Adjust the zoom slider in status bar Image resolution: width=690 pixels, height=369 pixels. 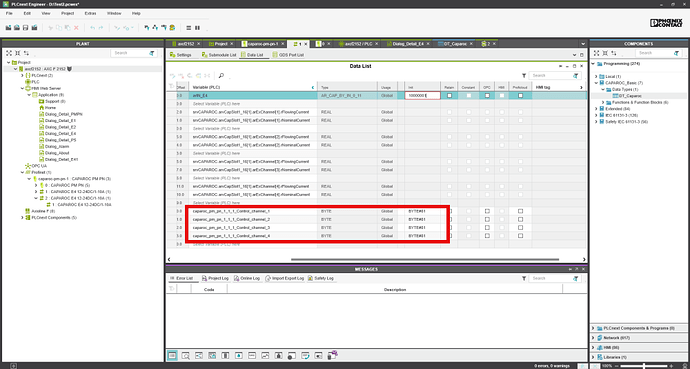[x=645, y=366]
